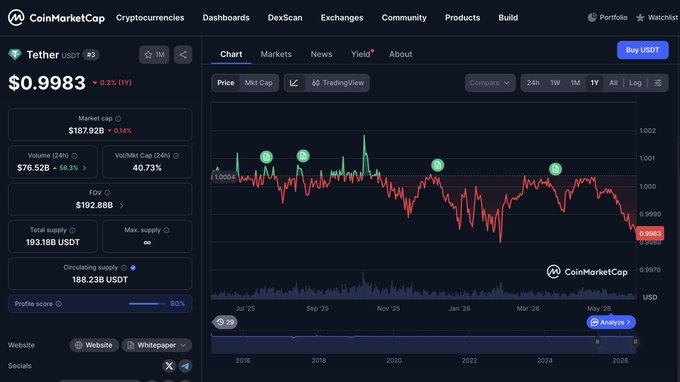Open Tether's X (Twitter) social link
The height and width of the screenshot is (382, 680).
coord(169,366)
